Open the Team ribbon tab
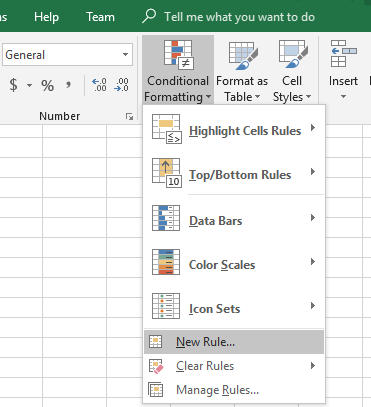The height and width of the screenshot is (407, 371). click(x=100, y=17)
